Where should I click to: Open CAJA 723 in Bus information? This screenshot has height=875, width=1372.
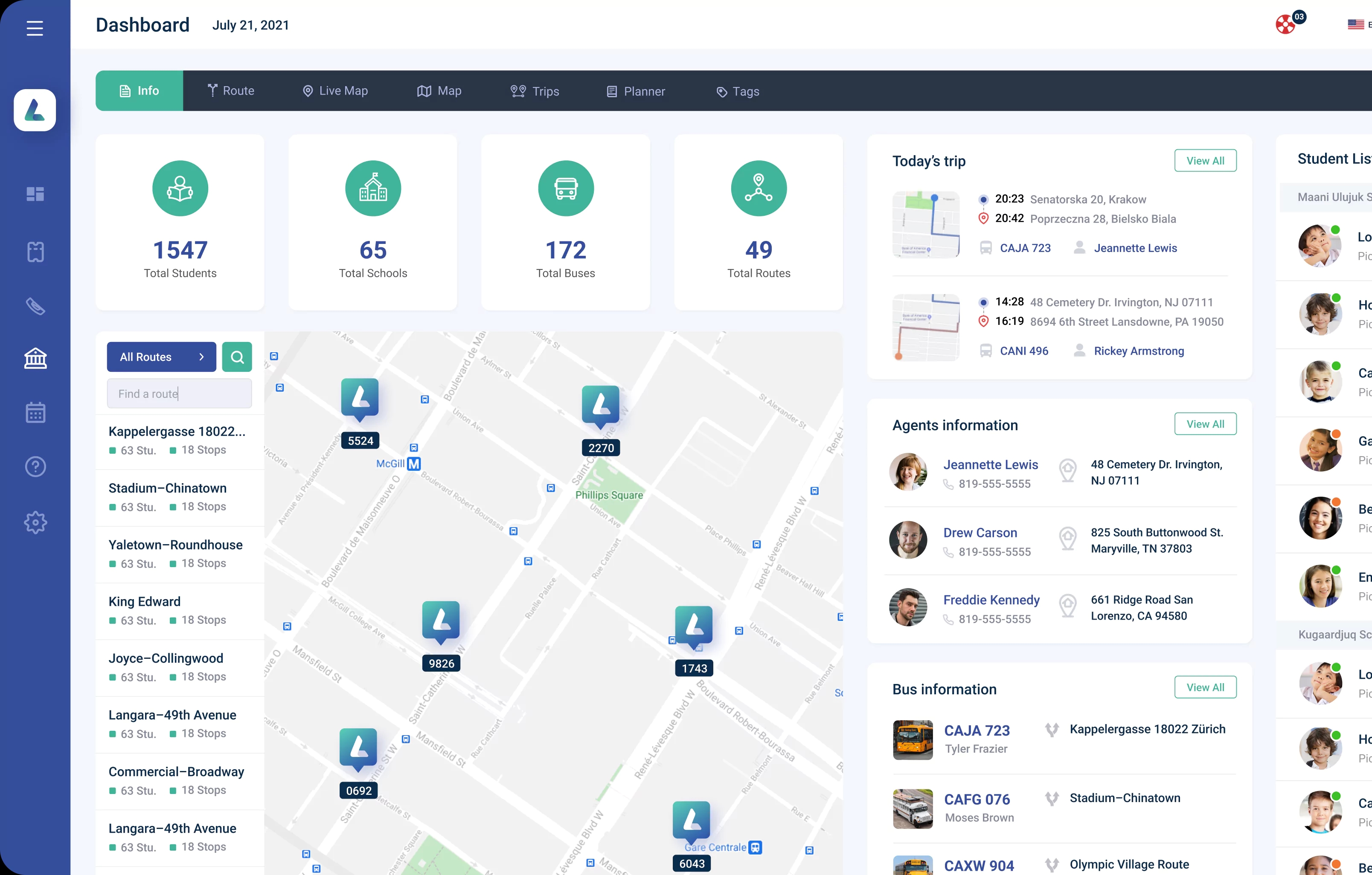[977, 730]
